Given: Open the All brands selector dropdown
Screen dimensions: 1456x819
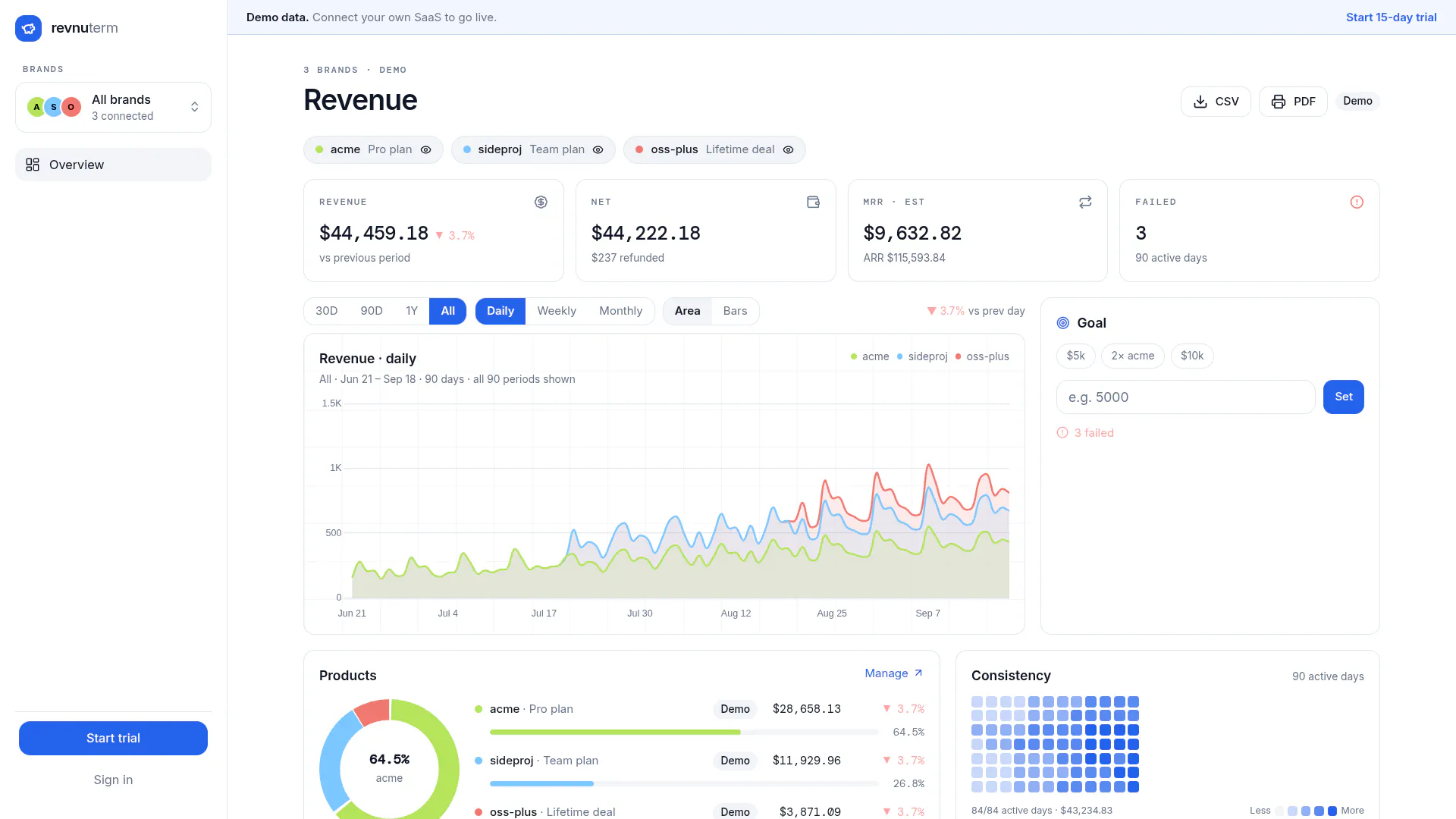Looking at the screenshot, I should coord(113,107).
